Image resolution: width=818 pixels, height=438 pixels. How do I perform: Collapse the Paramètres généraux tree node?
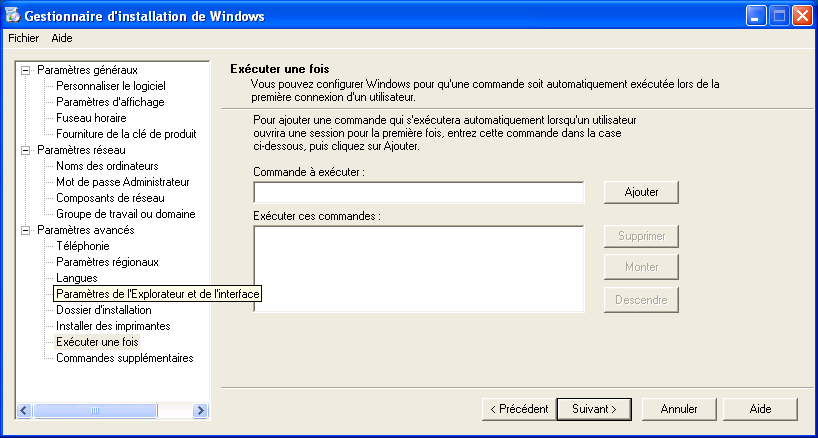click(25, 70)
